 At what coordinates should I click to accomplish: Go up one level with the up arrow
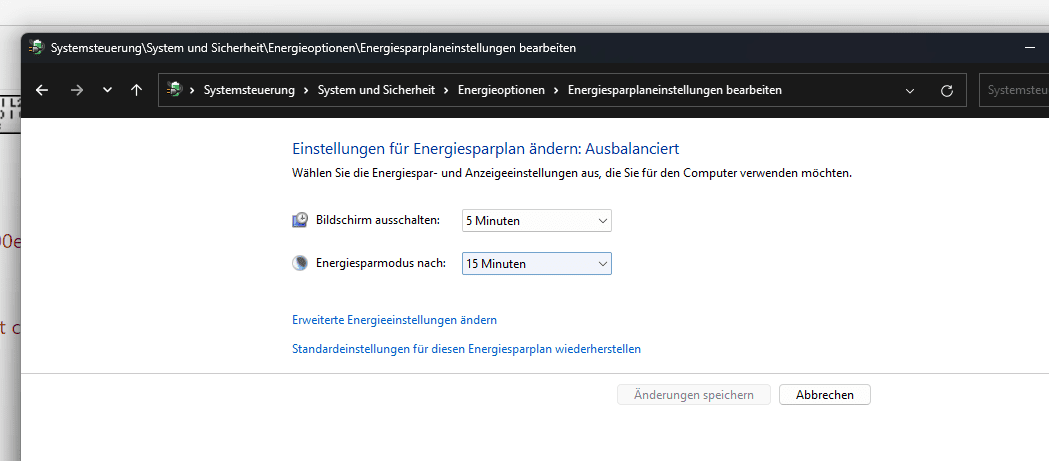coord(136,90)
